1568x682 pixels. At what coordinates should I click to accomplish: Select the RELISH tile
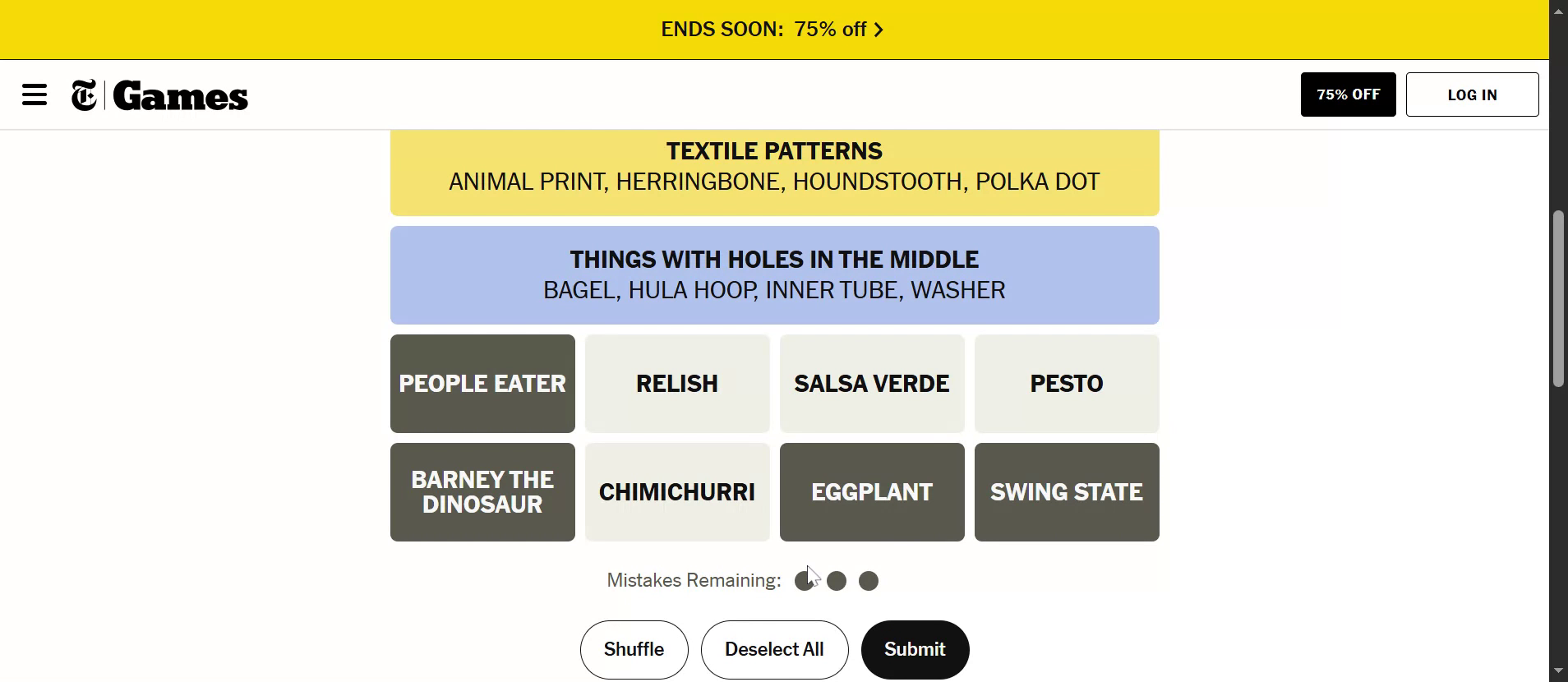(677, 384)
